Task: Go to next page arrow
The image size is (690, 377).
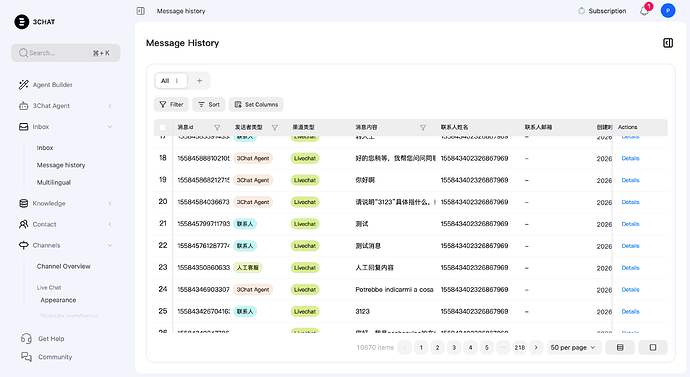Action: 536,348
